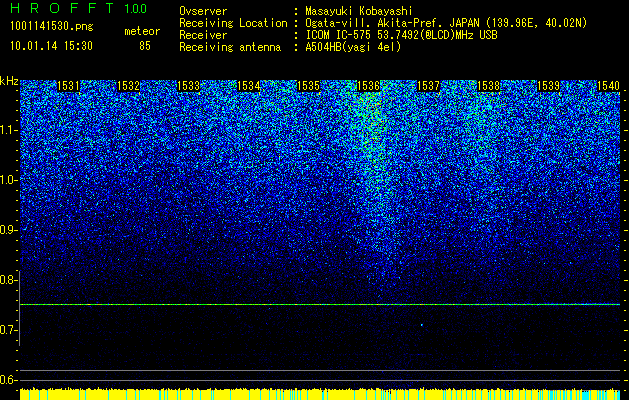
Task: Click the HROFFT 1.0.0 title text
Action: click(x=78, y=8)
